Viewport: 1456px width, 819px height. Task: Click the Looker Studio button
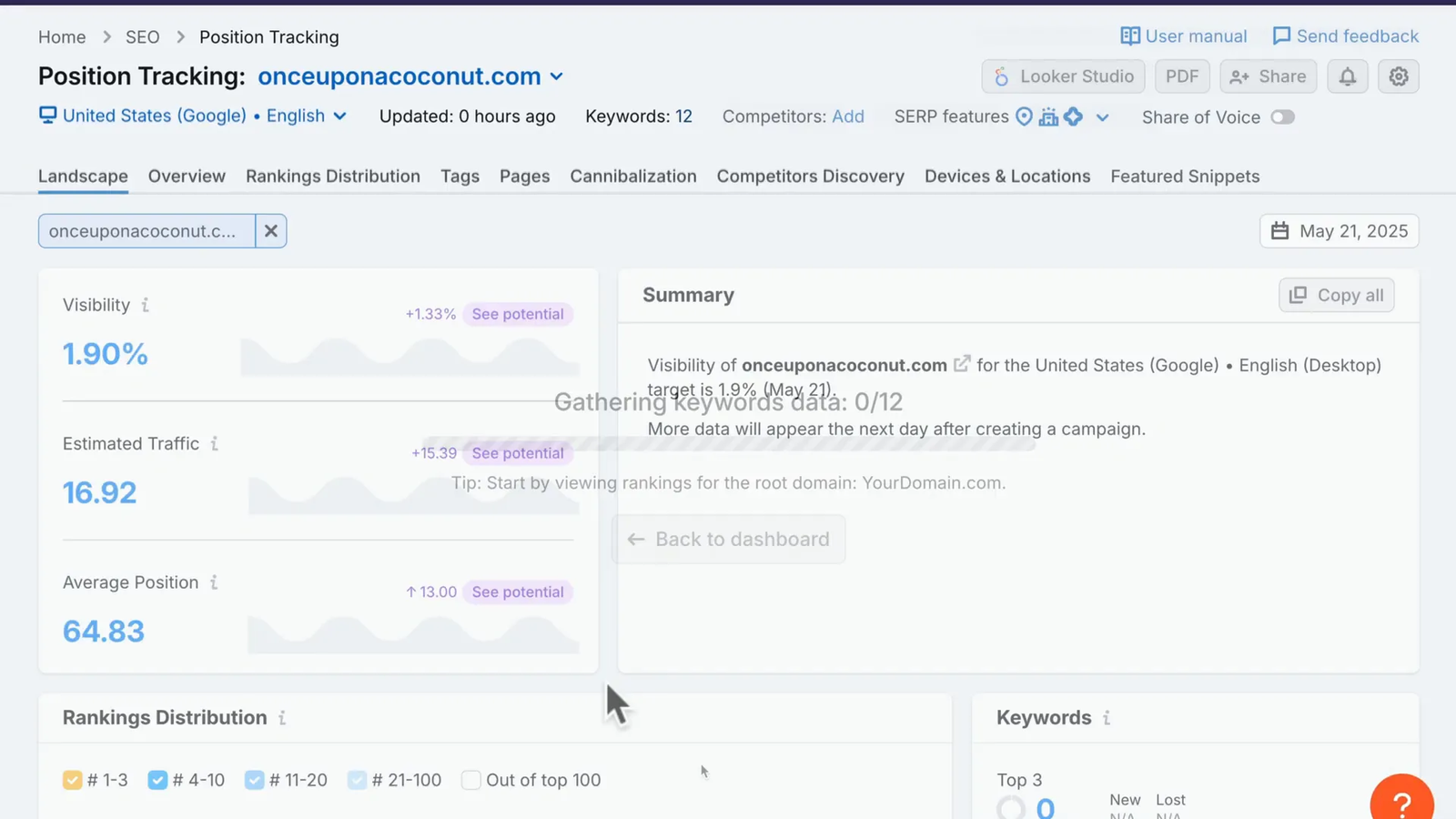[1063, 76]
